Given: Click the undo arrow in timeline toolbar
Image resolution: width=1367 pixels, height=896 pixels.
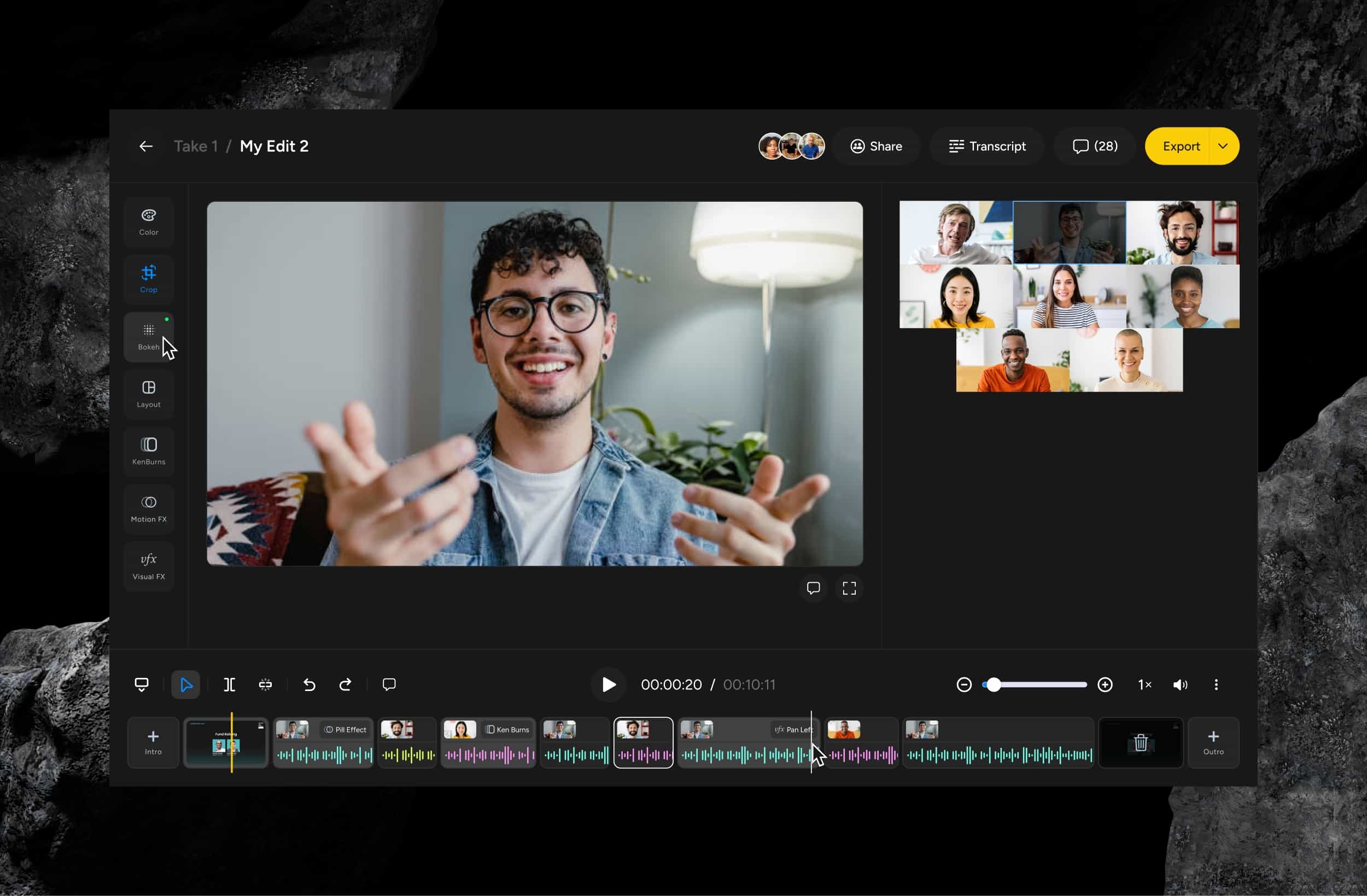Looking at the screenshot, I should (x=309, y=684).
